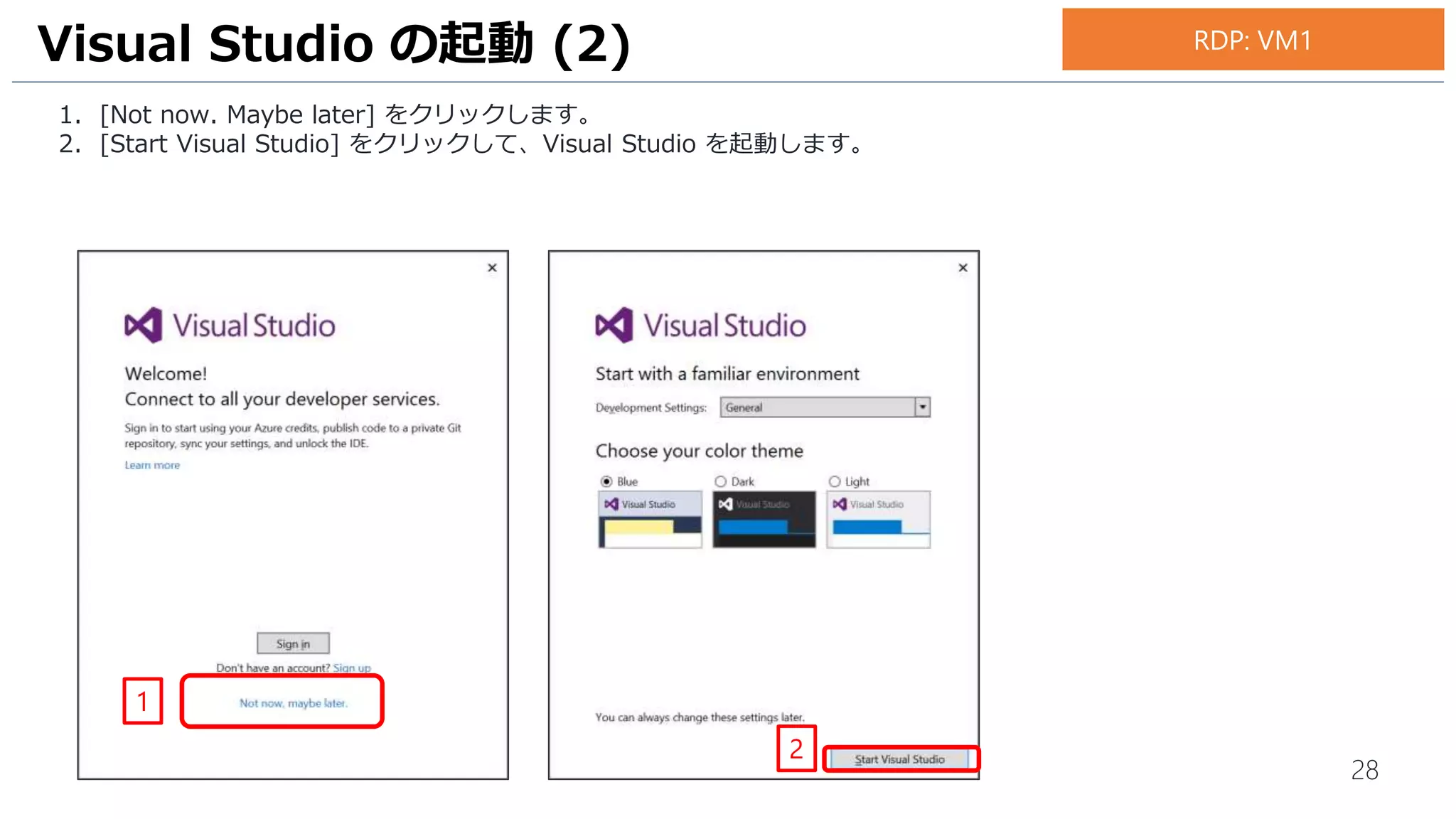The height and width of the screenshot is (819, 1456).
Task: Select the Blue color theme radio button
Action: click(606, 481)
